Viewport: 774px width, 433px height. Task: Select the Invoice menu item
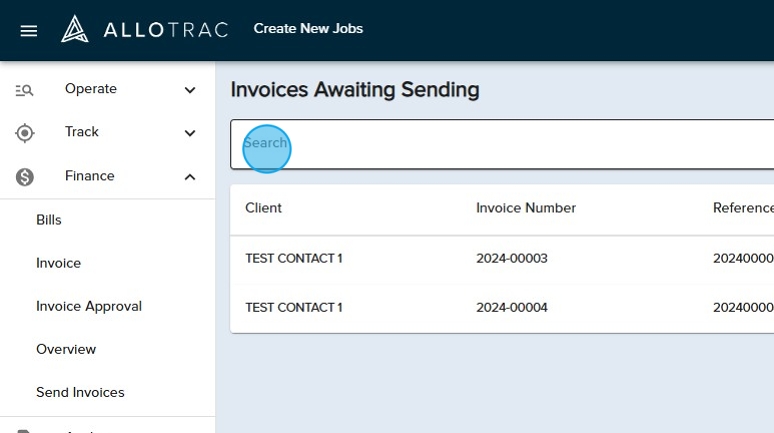tap(58, 263)
